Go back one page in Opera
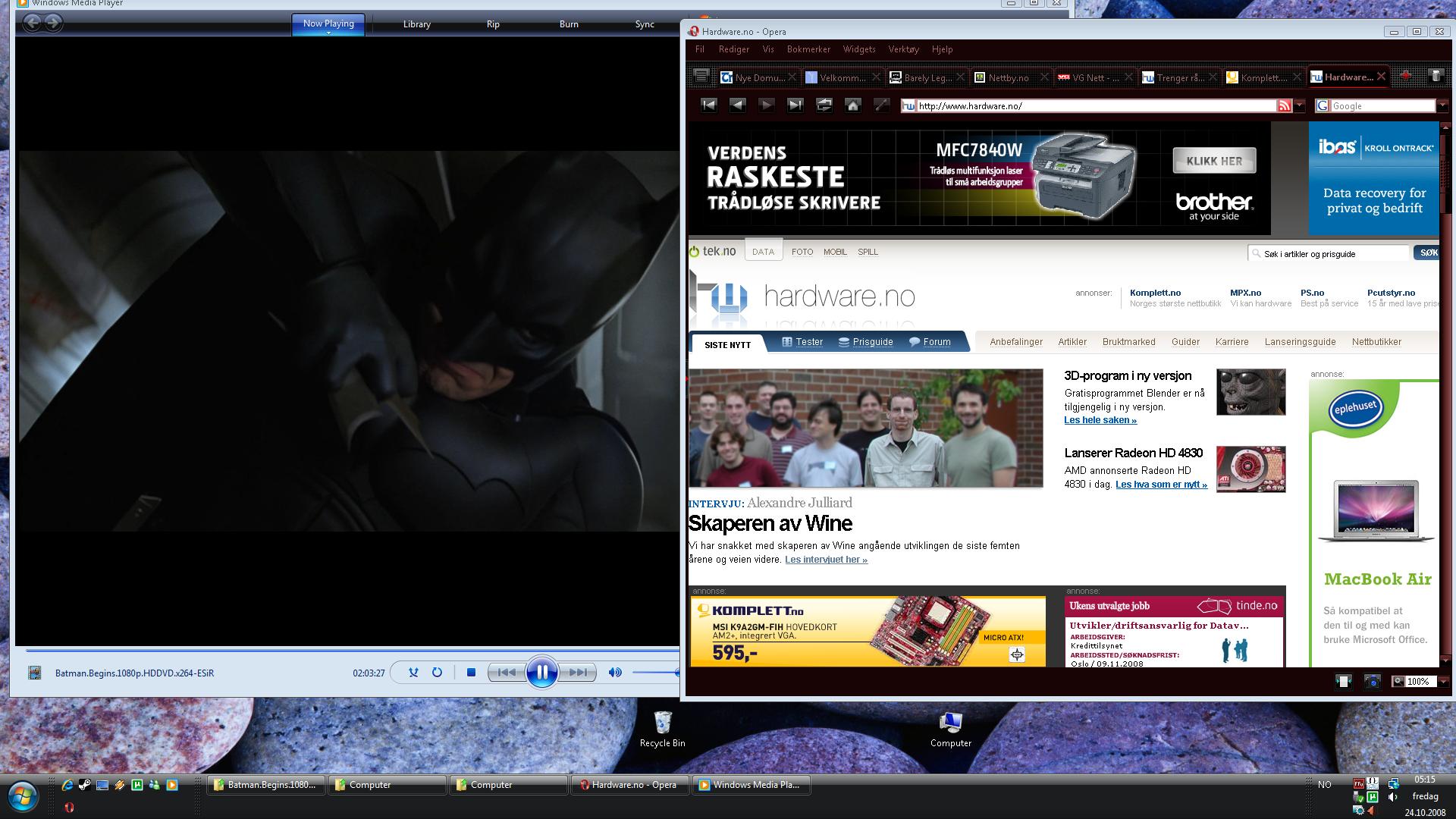 pos(737,105)
